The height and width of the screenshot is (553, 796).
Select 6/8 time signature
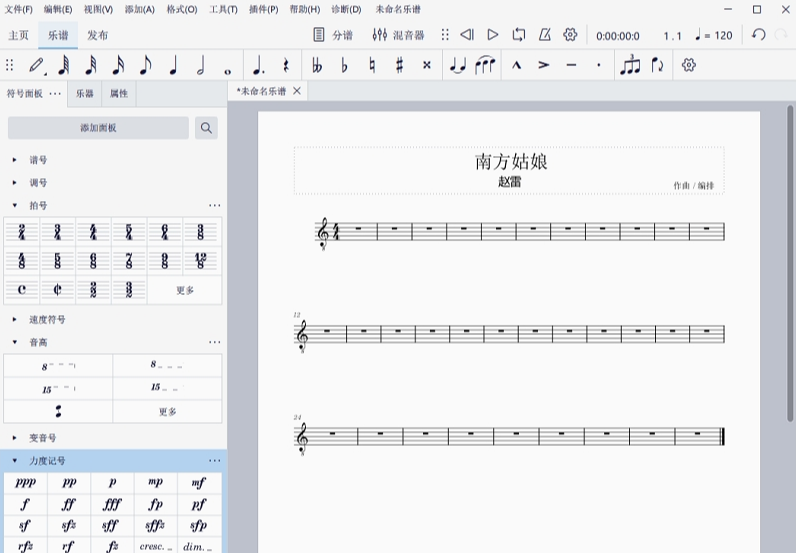93,261
